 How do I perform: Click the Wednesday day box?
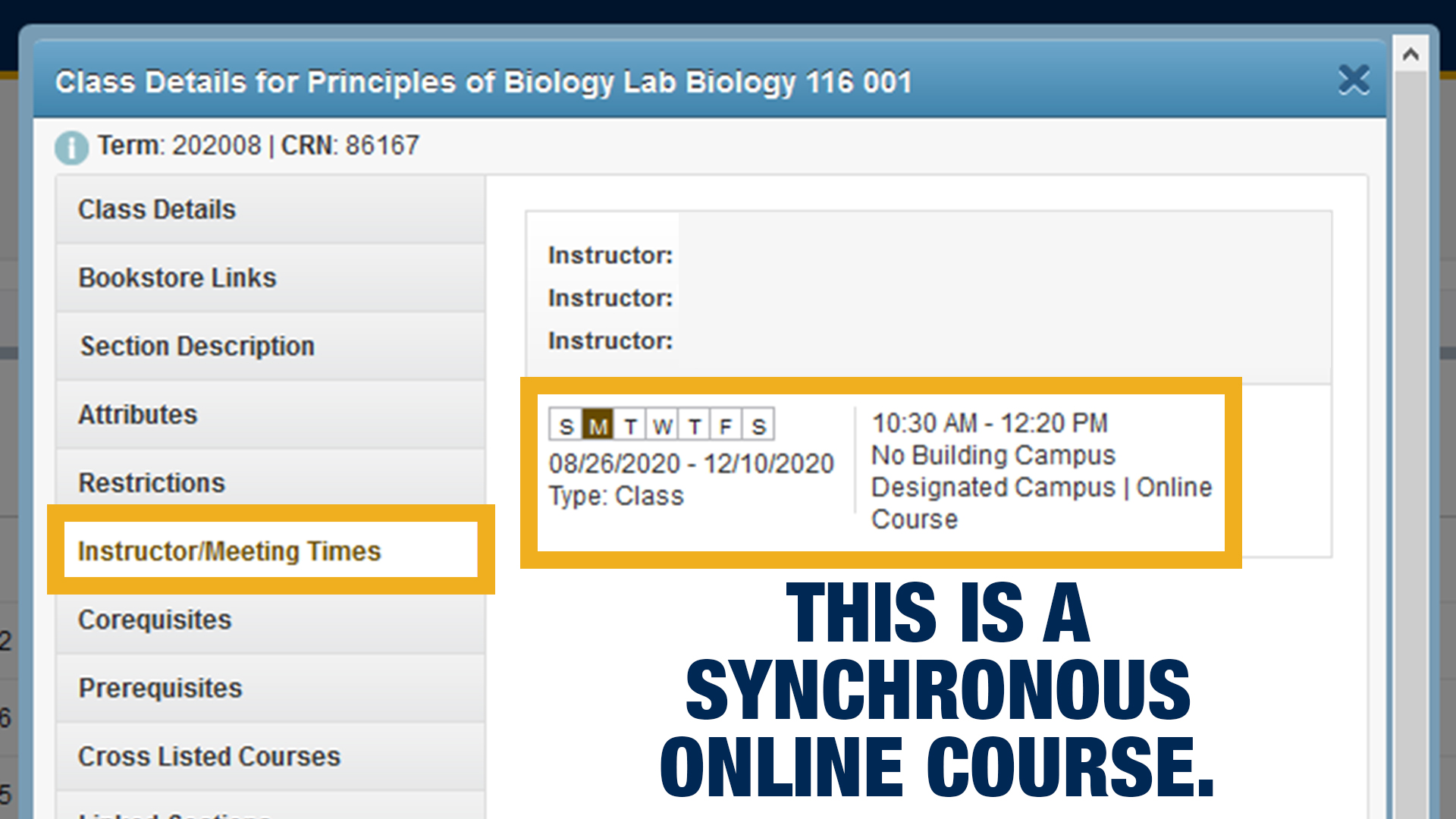tap(662, 426)
